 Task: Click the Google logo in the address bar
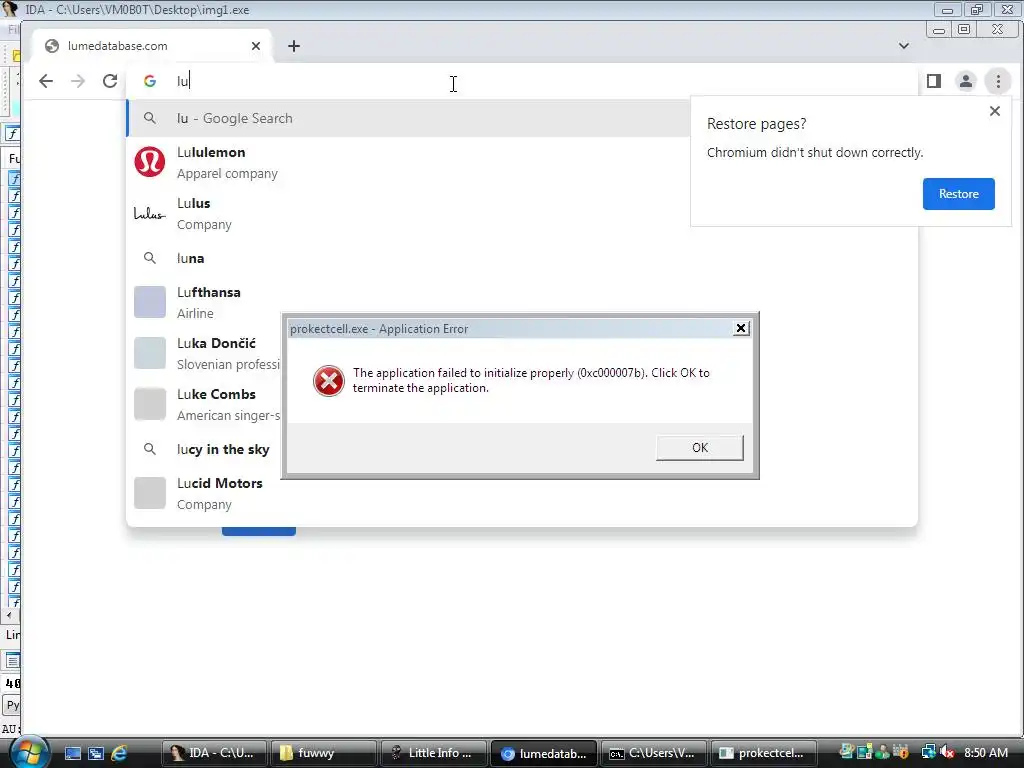click(x=150, y=81)
